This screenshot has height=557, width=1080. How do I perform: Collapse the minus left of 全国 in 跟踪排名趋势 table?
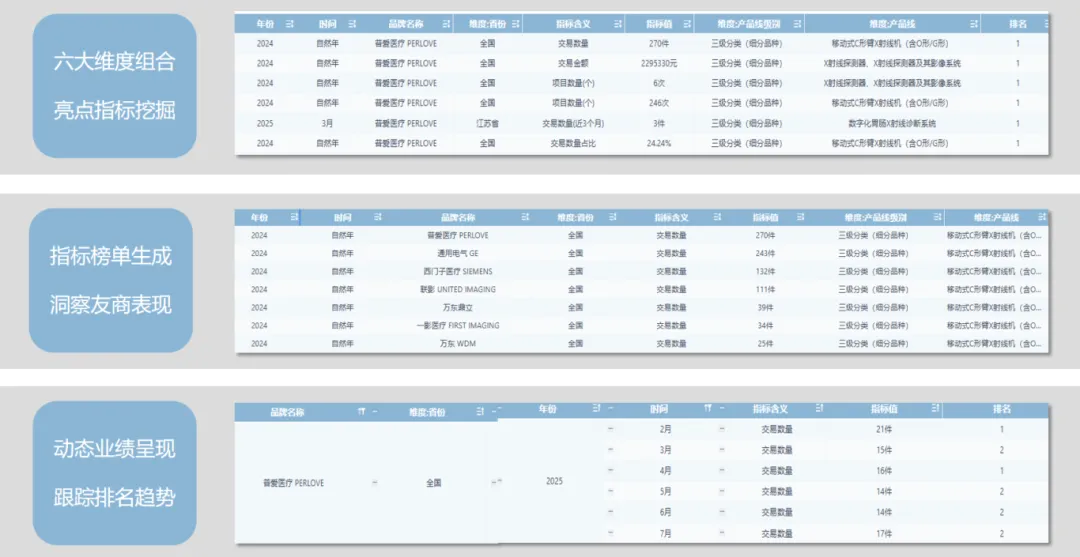click(375, 483)
